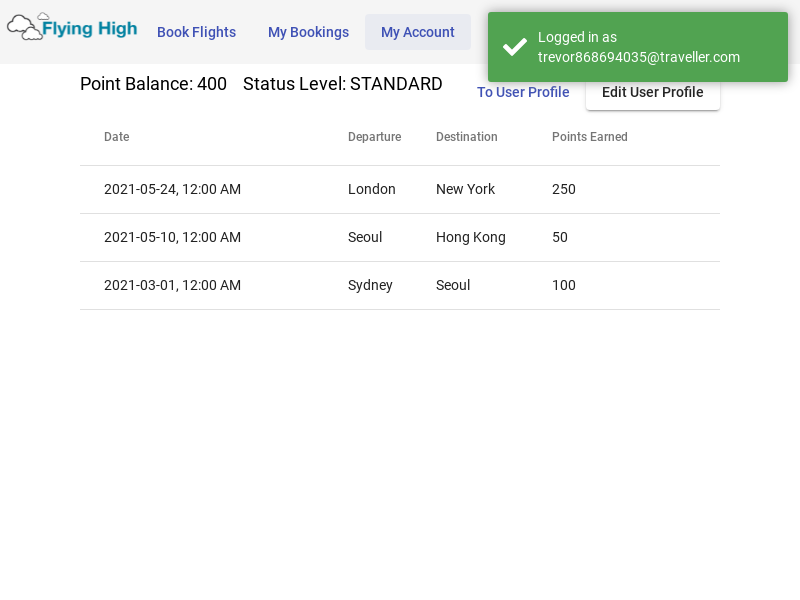800x600 pixels.
Task: Open the Book Flights tab
Action: 196,32
